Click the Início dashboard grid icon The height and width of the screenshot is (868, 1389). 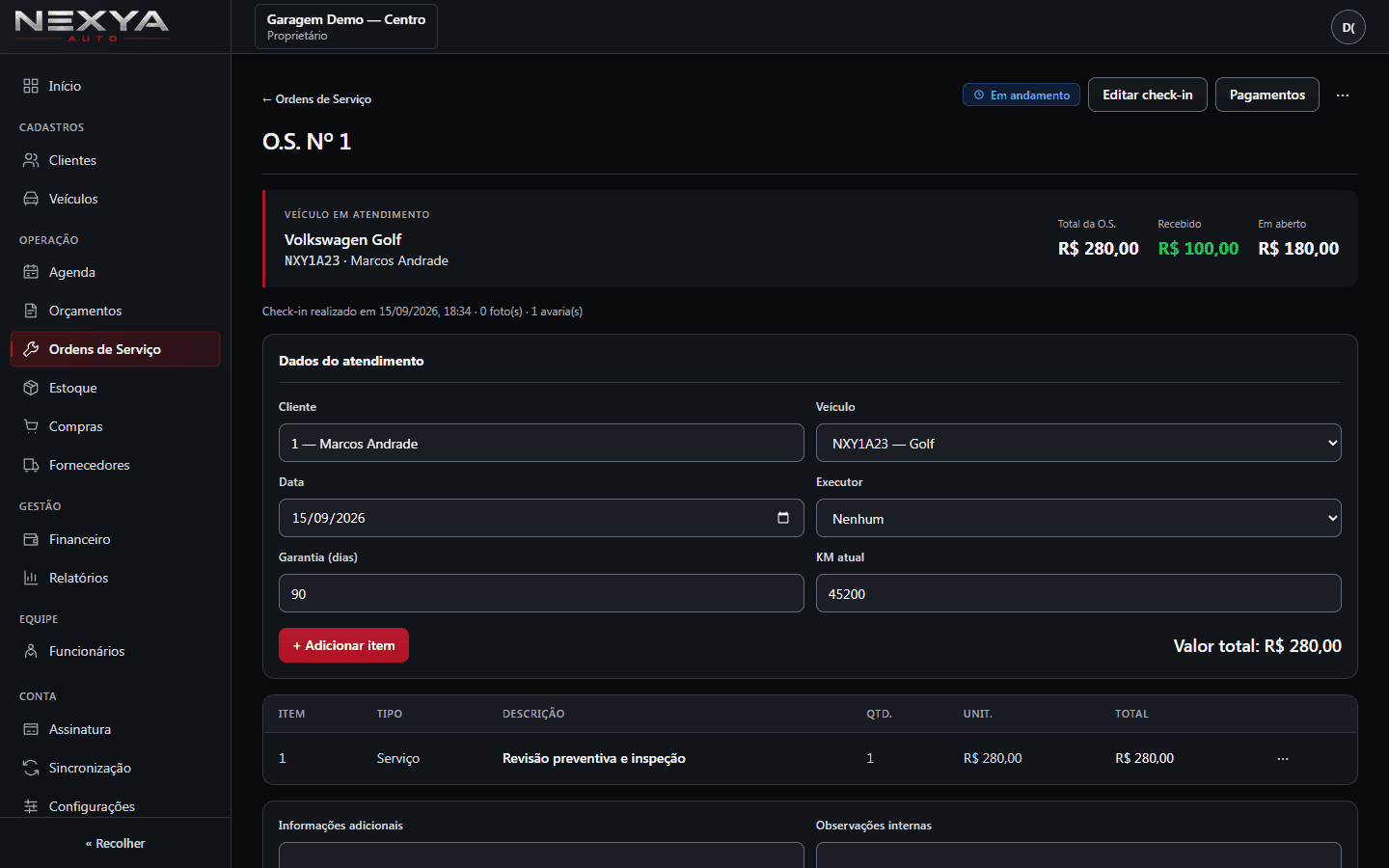pyautogui.click(x=31, y=86)
